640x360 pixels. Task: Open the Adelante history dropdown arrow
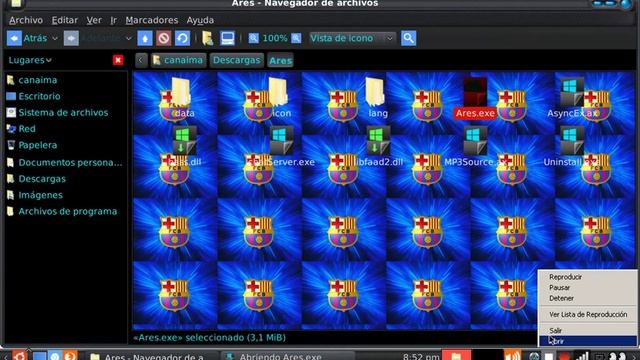[x=128, y=38]
